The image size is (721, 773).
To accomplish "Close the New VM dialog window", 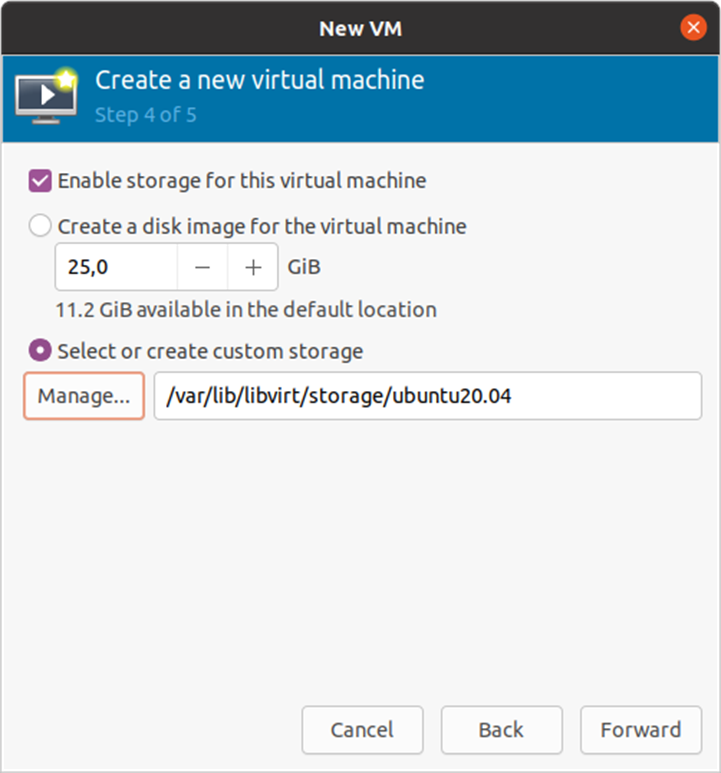I will [693, 27].
